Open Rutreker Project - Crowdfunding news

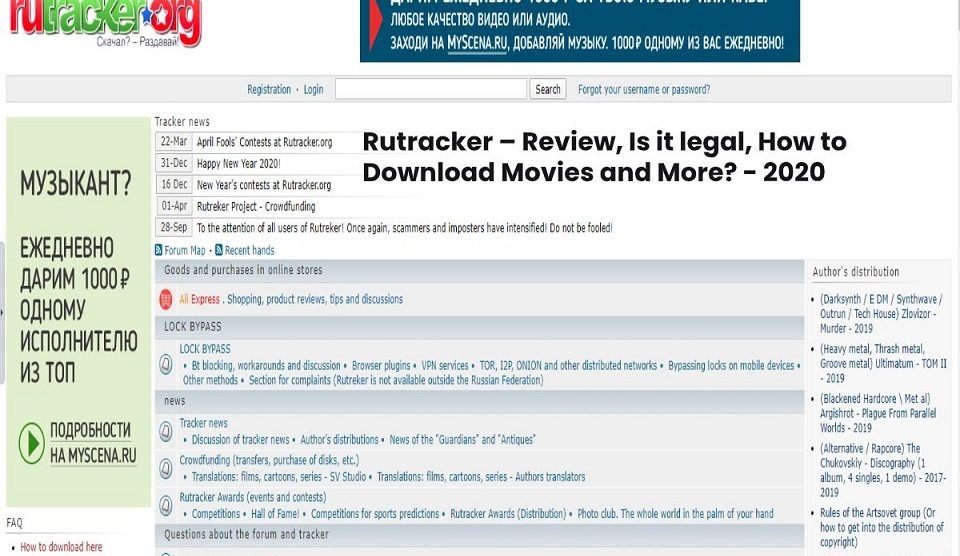tap(256, 206)
